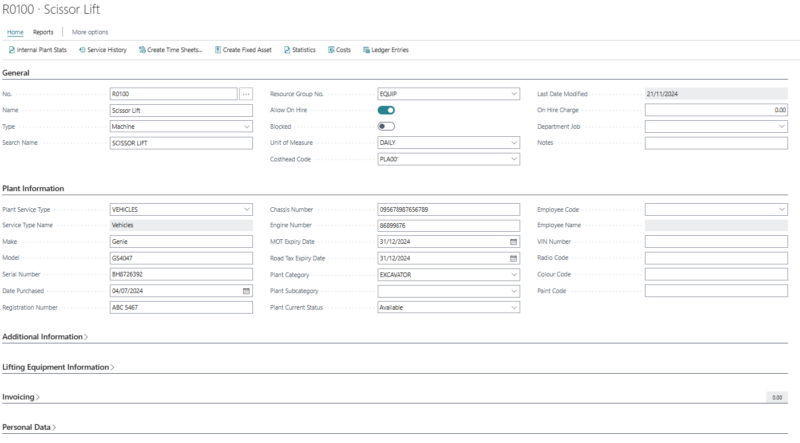
Task: Open the Statistics action
Action: pos(300,49)
